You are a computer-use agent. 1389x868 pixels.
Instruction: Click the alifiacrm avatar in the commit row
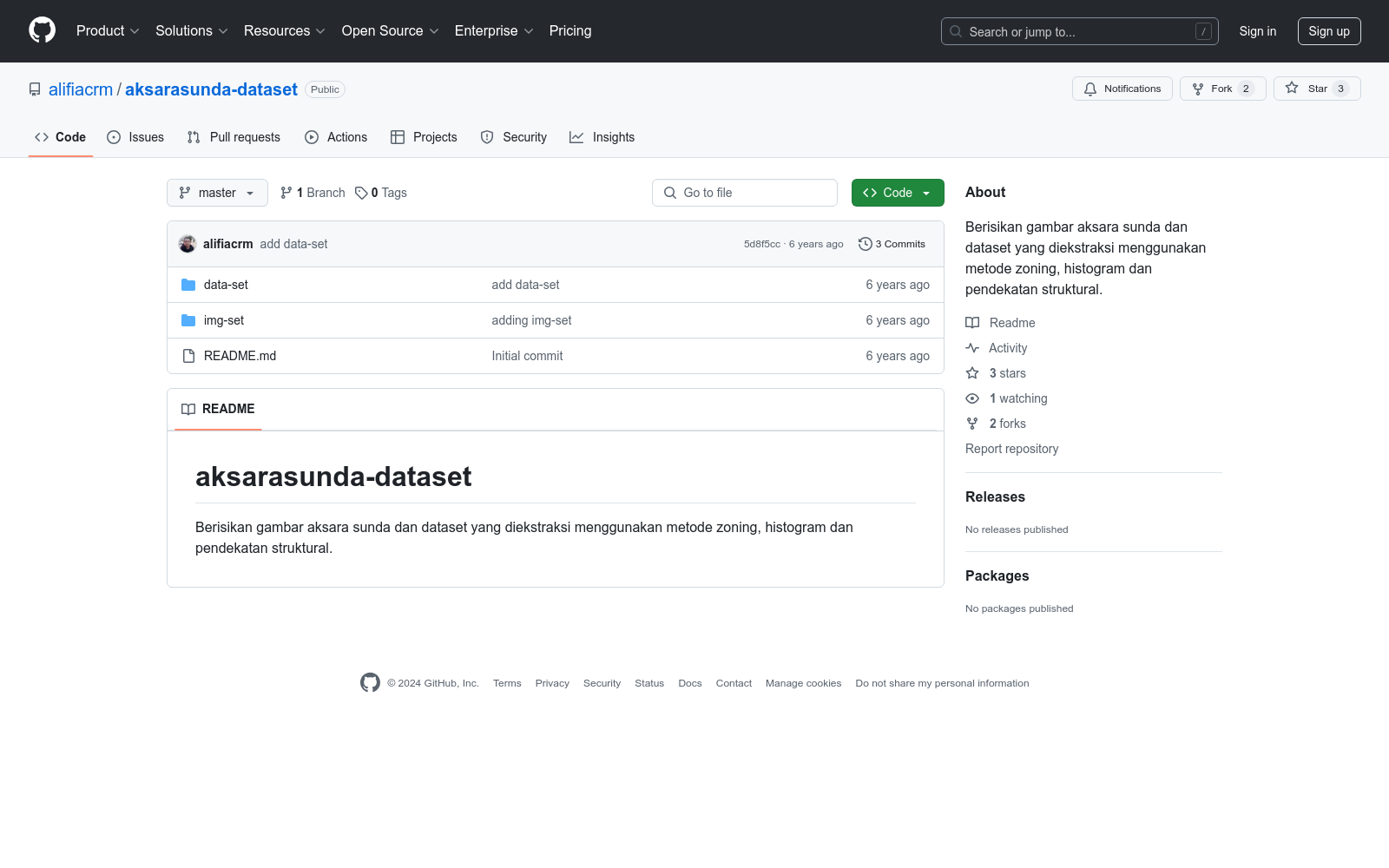point(188,244)
